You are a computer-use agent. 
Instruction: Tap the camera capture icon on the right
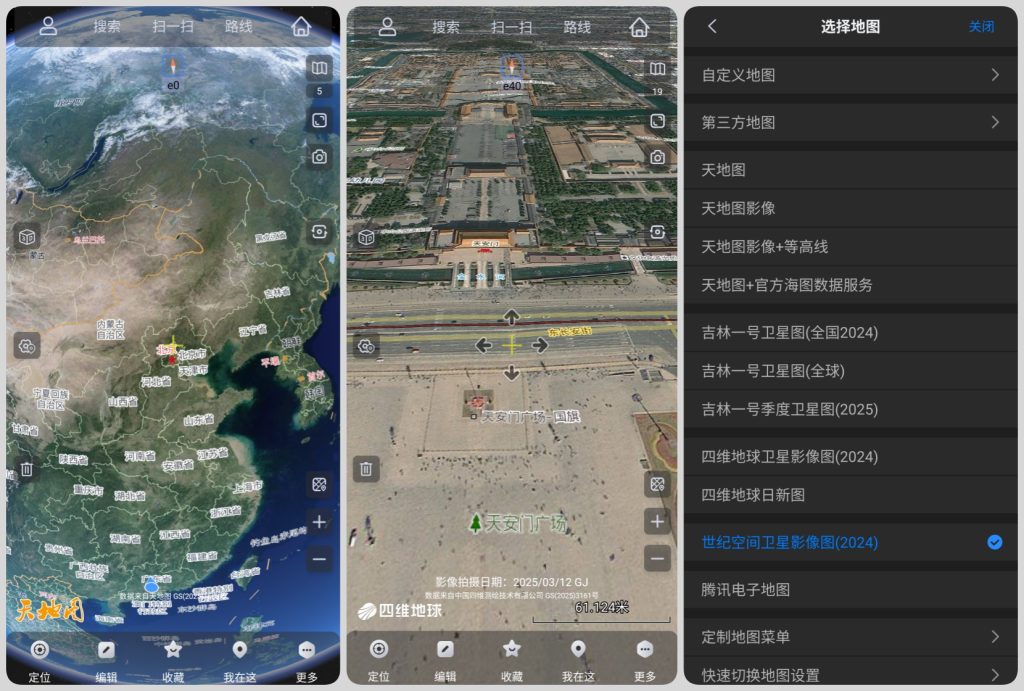click(658, 157)
